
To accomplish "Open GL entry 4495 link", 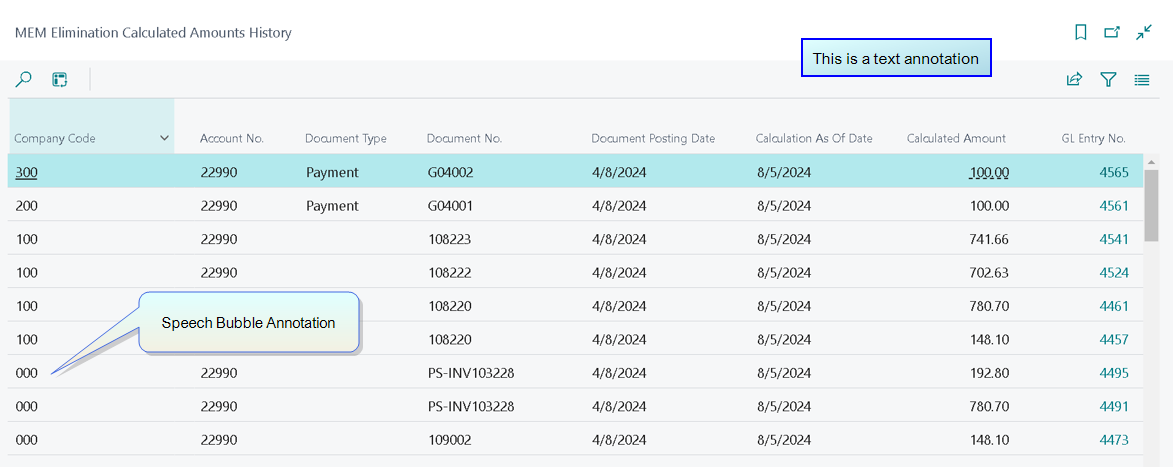I will [1114, 373].
